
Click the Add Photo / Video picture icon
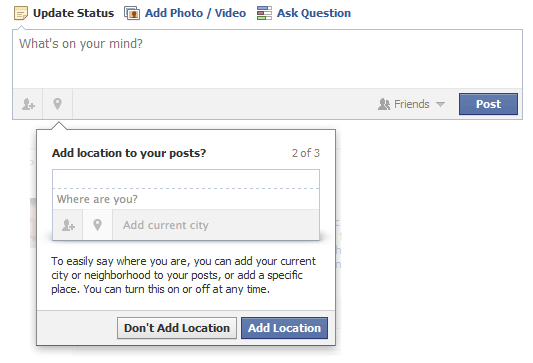132,13
